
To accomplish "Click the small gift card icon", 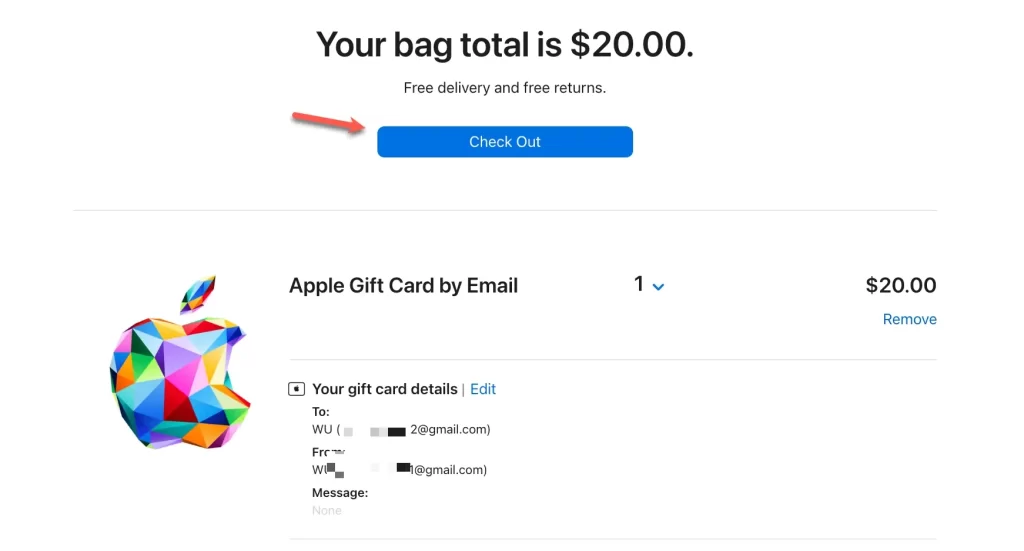I will click(296, 389).
